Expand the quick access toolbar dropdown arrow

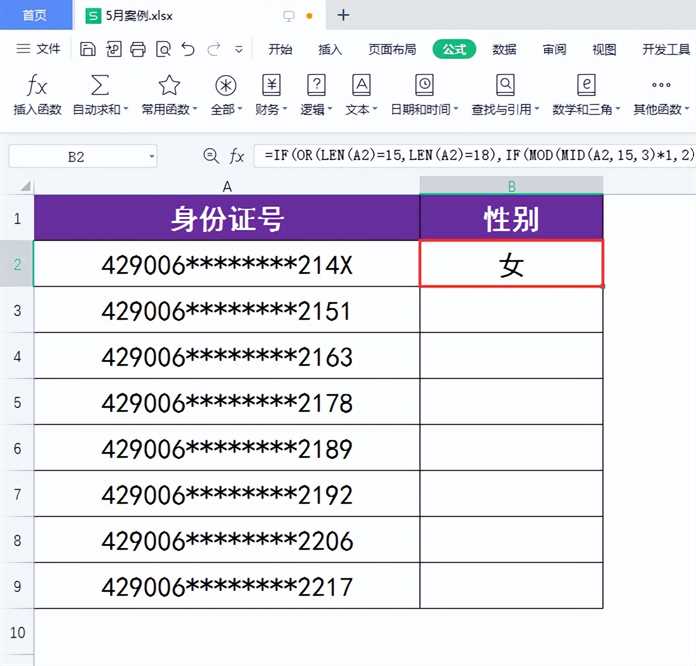point(238,49)
